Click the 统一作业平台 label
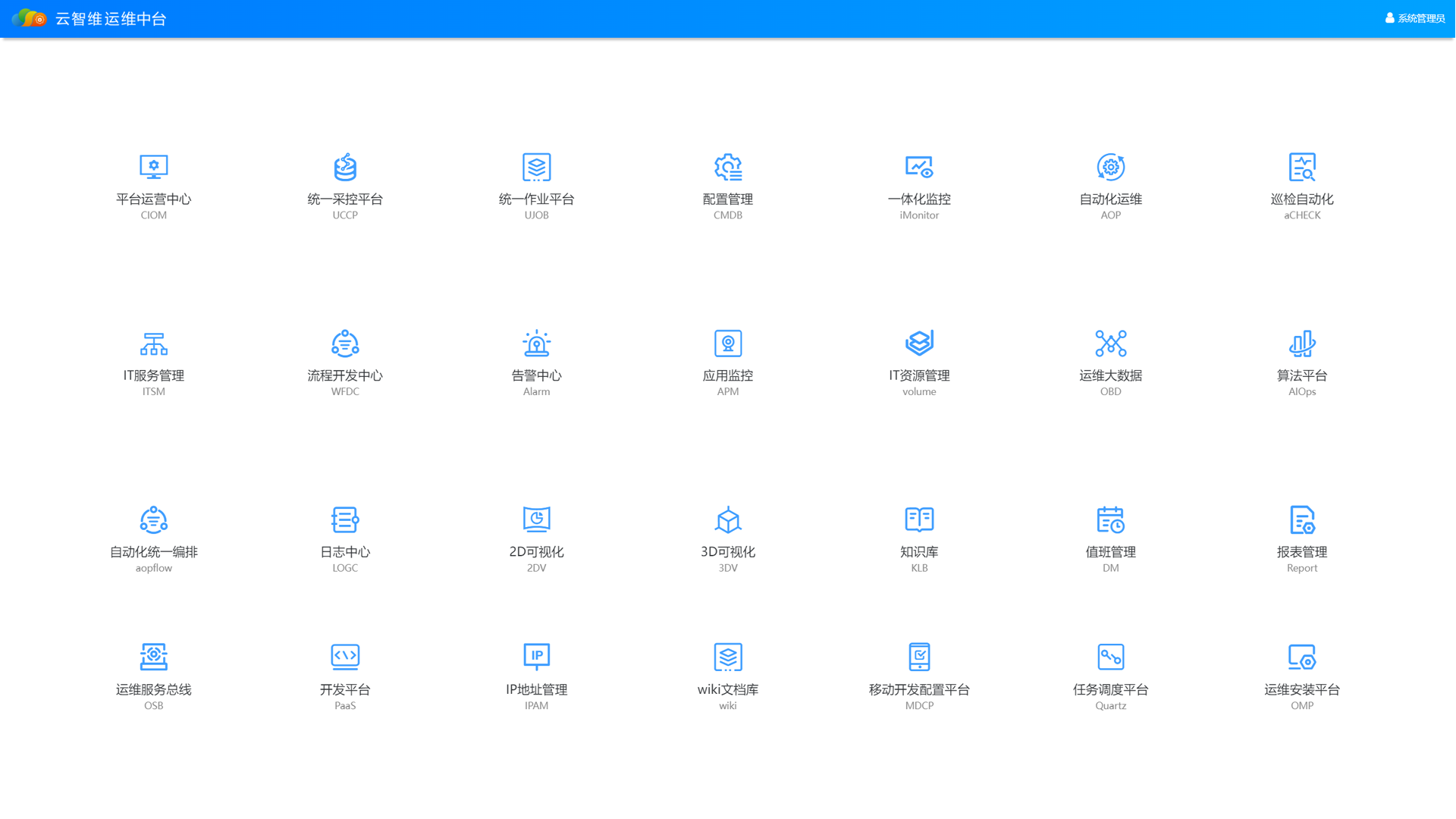This screenshot has width=1456, height=819. coord(536,199)
